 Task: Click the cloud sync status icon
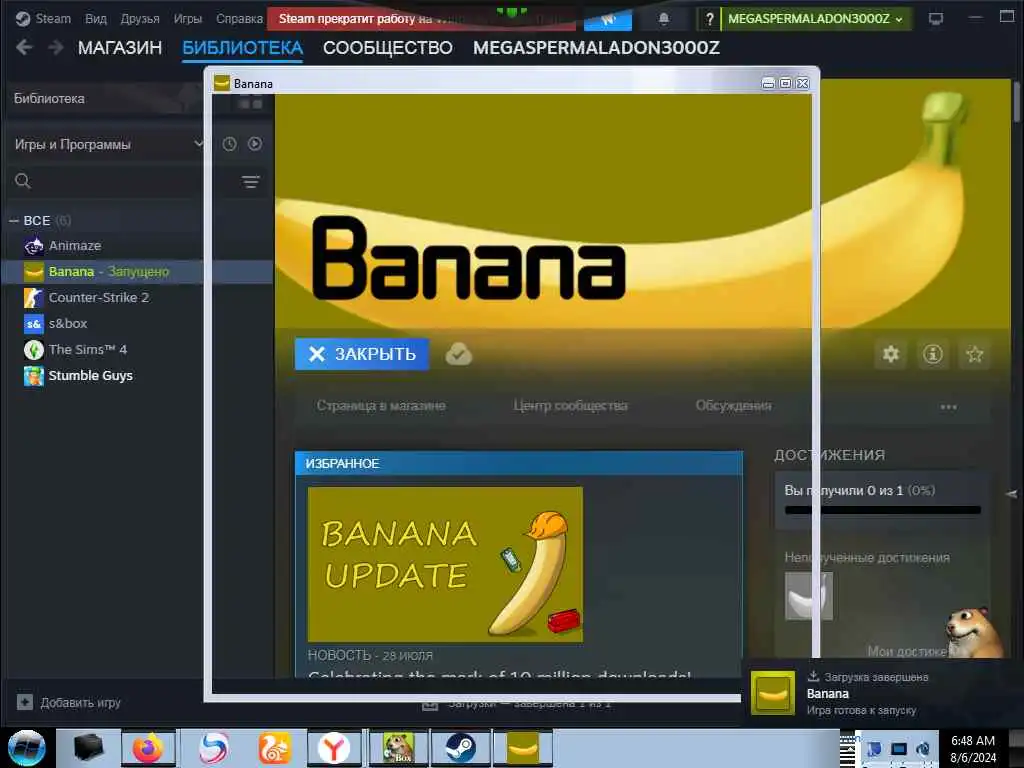(458, 354)
